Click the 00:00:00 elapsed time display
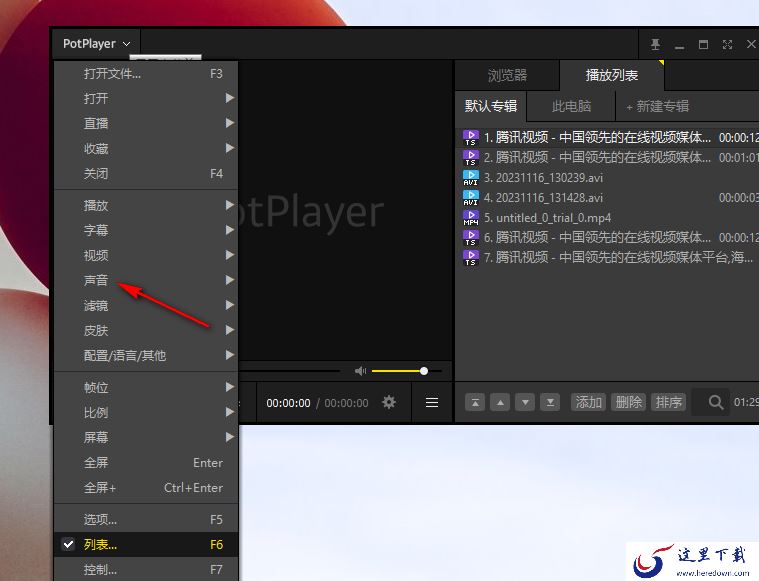 click(x=288, y=403)
